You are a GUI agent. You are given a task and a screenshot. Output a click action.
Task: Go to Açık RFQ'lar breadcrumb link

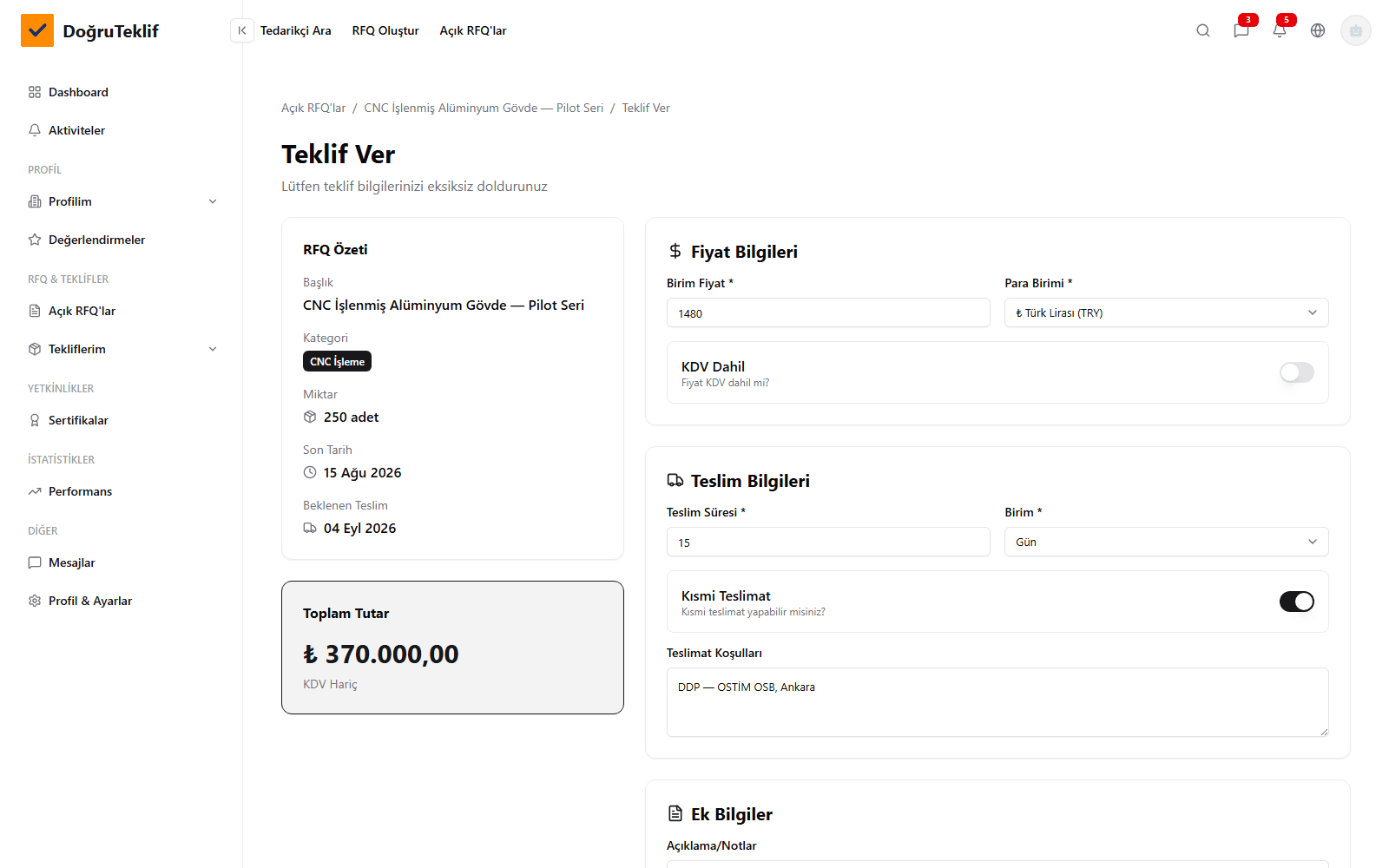313,108
